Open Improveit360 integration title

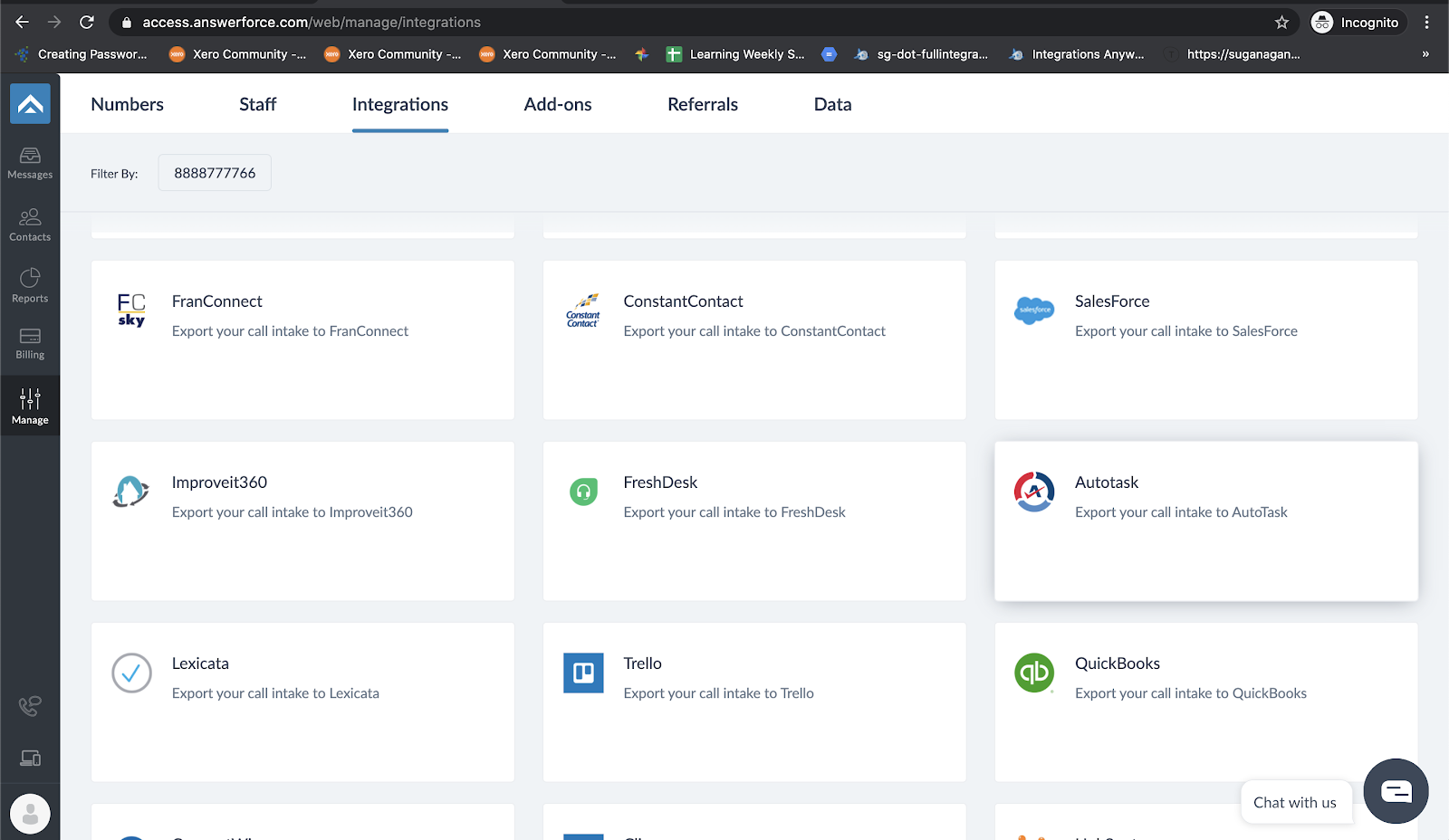tap(219, 482)
